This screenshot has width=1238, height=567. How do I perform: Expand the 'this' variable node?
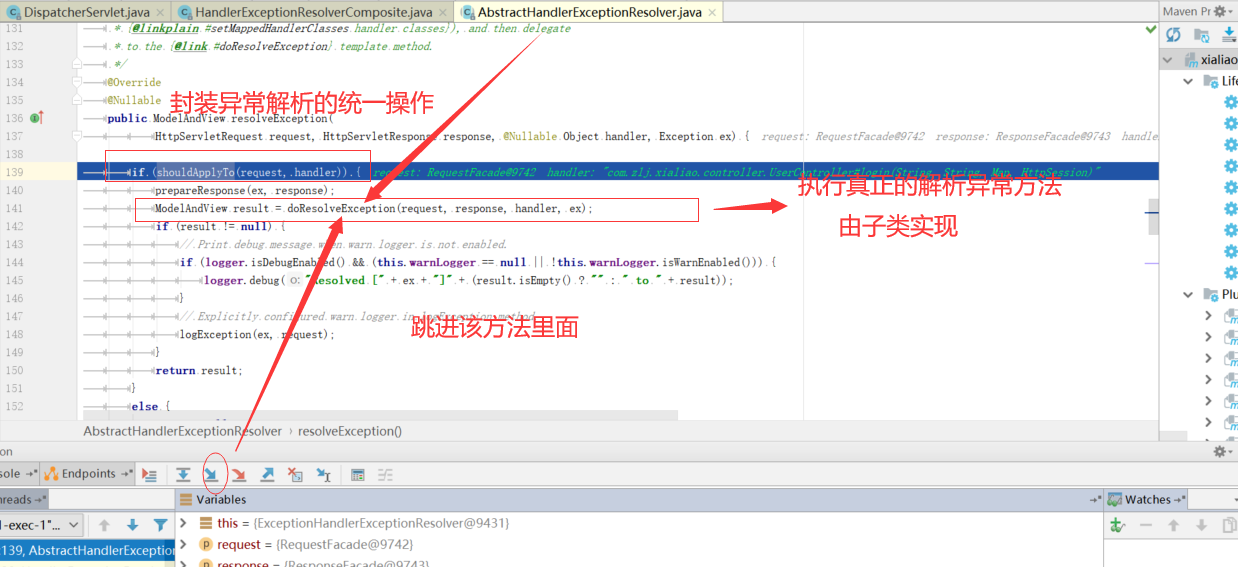183,523
